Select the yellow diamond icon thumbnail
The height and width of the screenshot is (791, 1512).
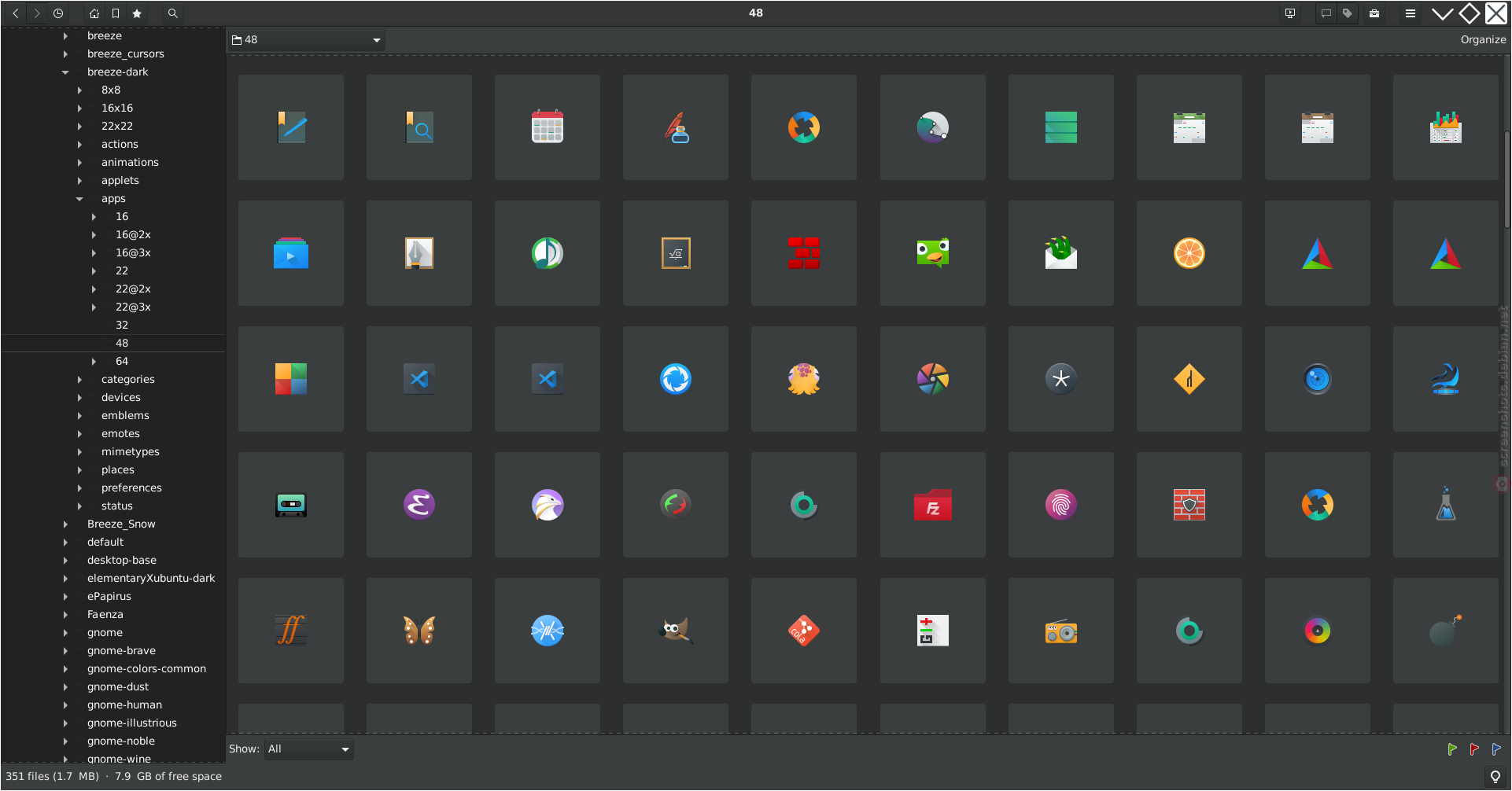(1189, 379)
